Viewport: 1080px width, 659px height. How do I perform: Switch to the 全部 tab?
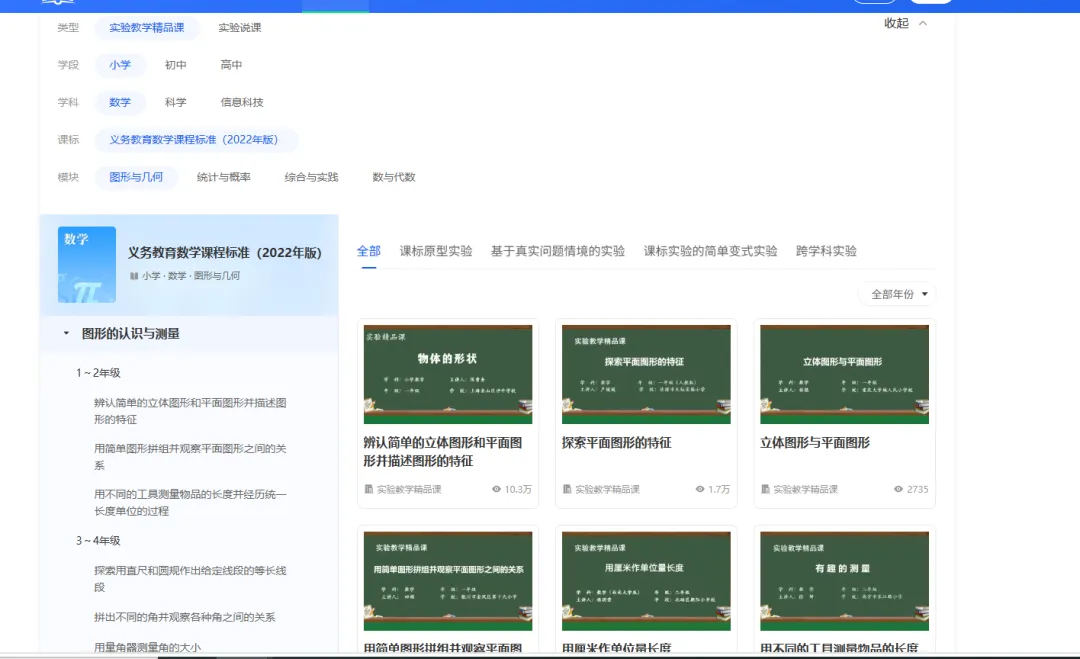tap(368, 251)
